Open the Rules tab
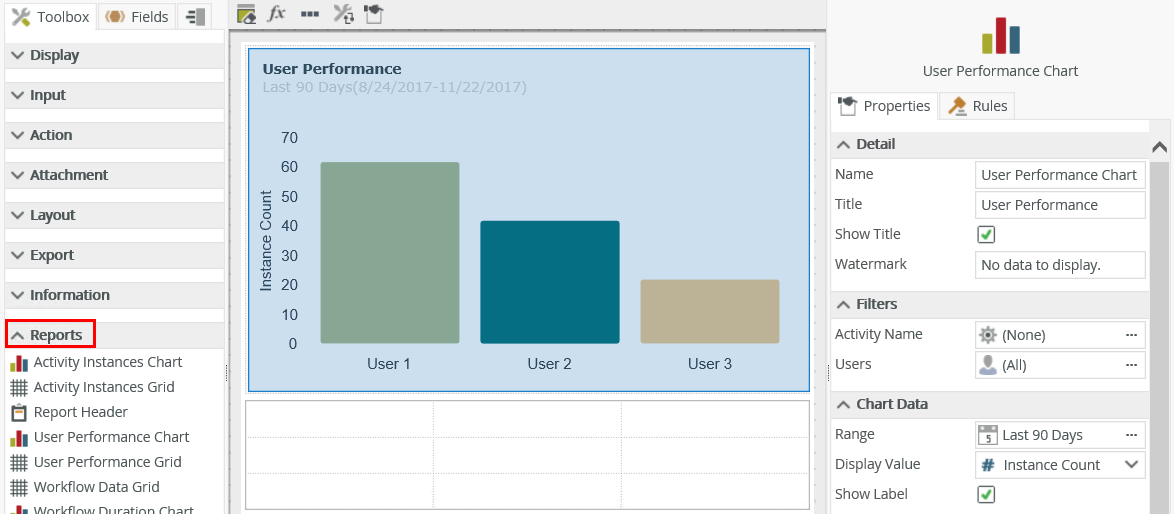The height and width of the screenshot is (514, 1174). click(x=977, y=106)
